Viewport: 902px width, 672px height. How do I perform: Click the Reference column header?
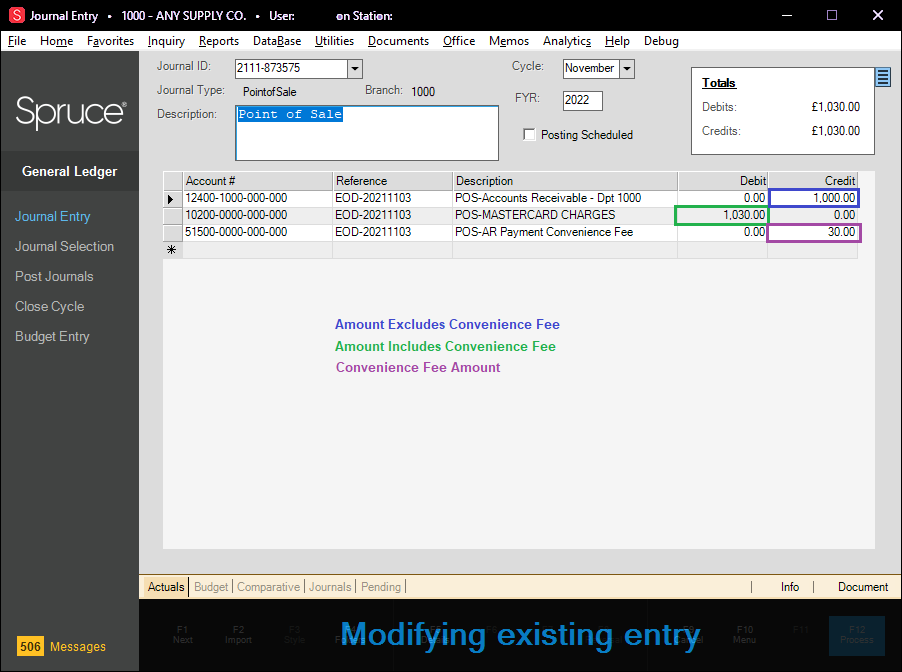[393, 181]
